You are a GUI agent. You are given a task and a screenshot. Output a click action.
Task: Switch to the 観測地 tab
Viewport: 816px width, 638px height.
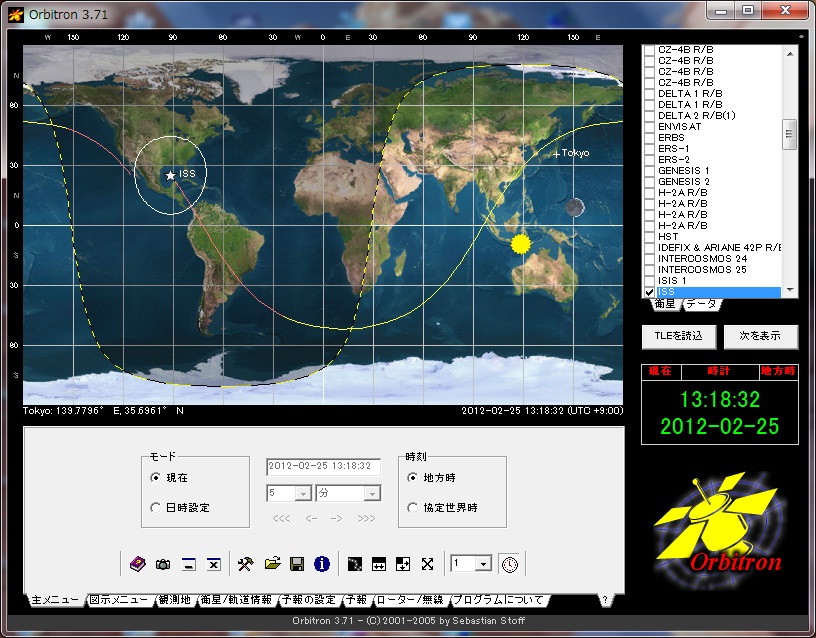[175, 600]
